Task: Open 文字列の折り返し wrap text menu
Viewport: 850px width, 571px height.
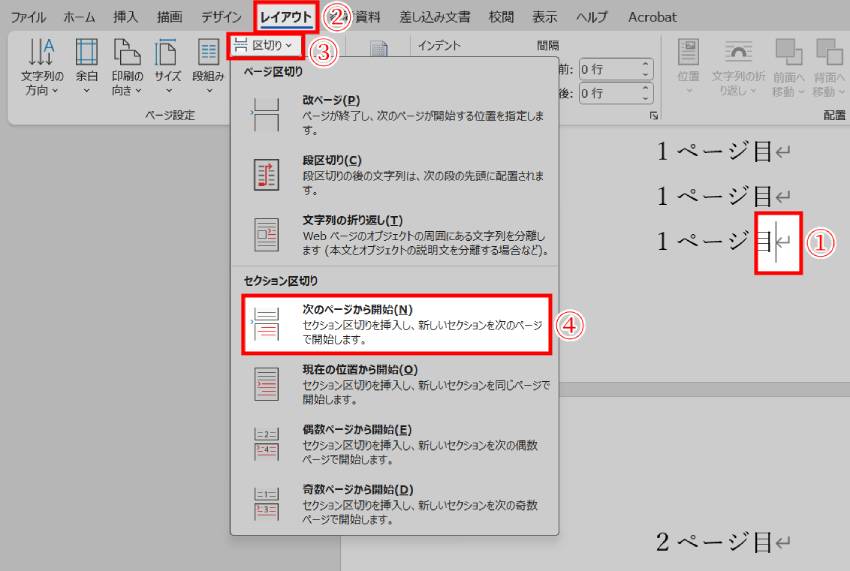Action: tap(738, 67)
